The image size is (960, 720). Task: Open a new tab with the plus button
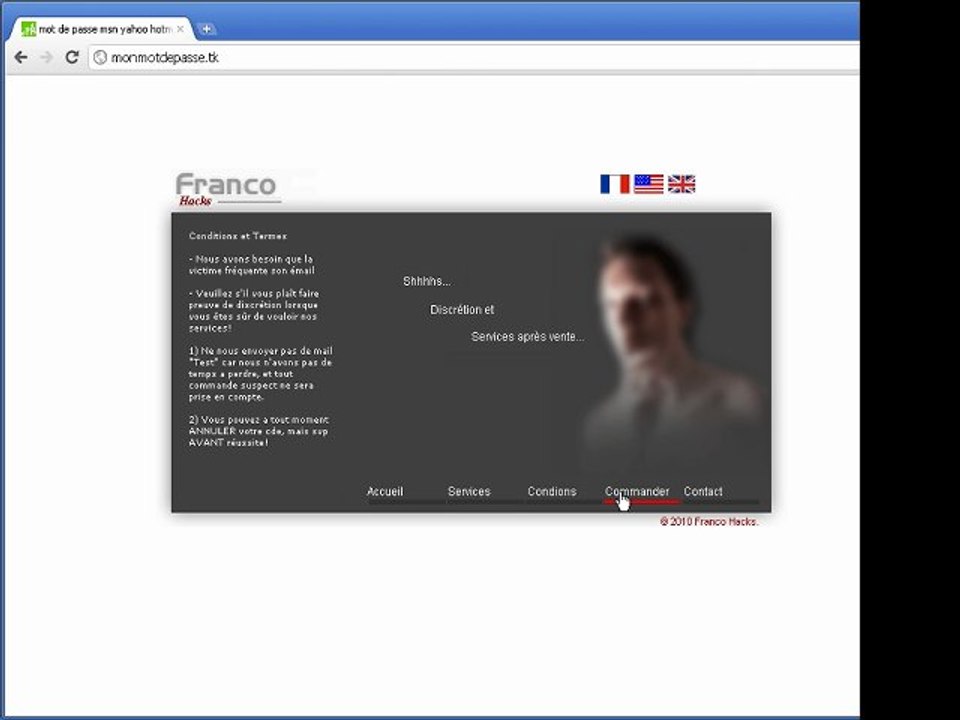point(207,29)
